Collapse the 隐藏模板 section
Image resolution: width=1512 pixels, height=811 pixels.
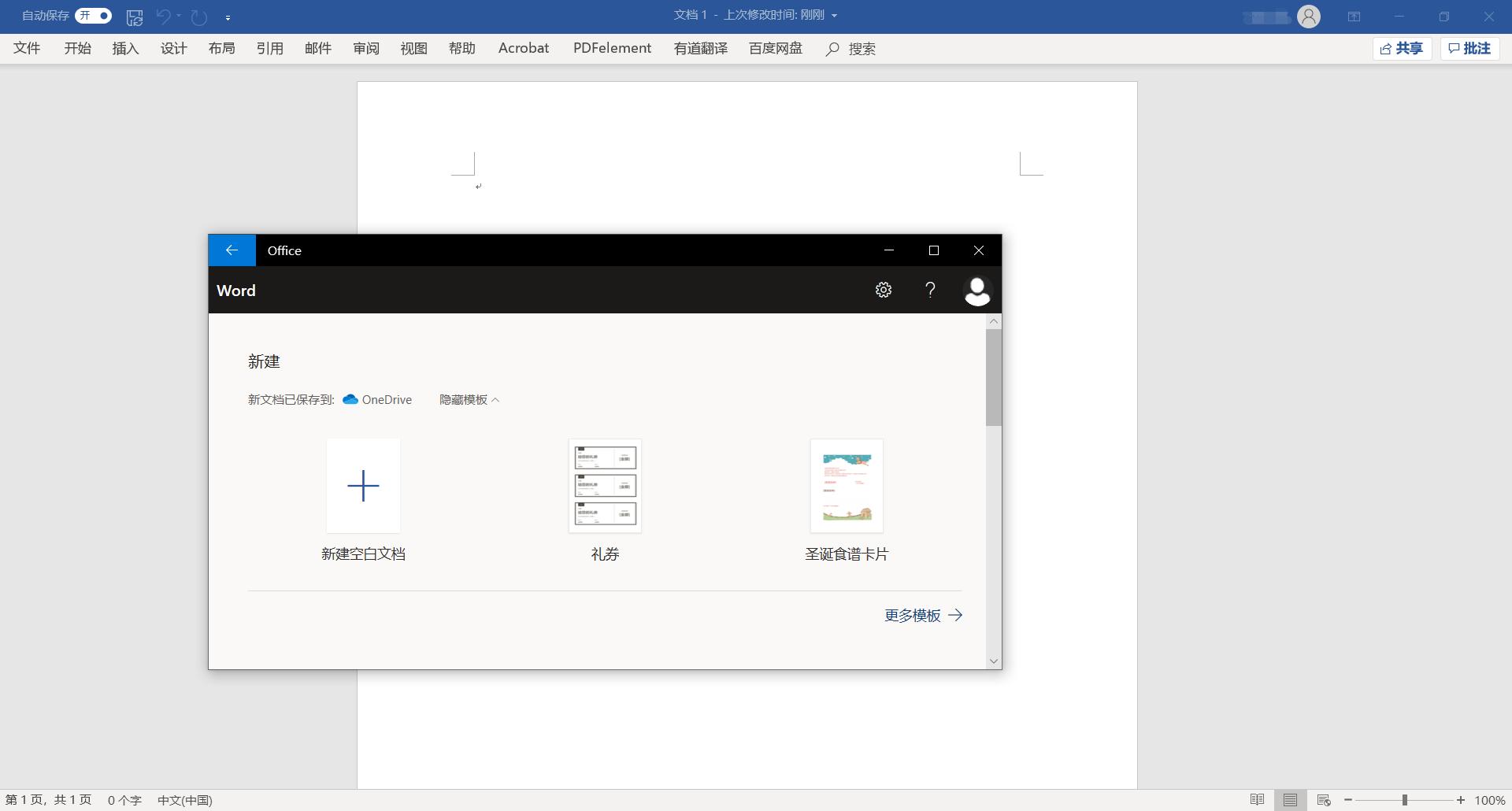(469, 399)
